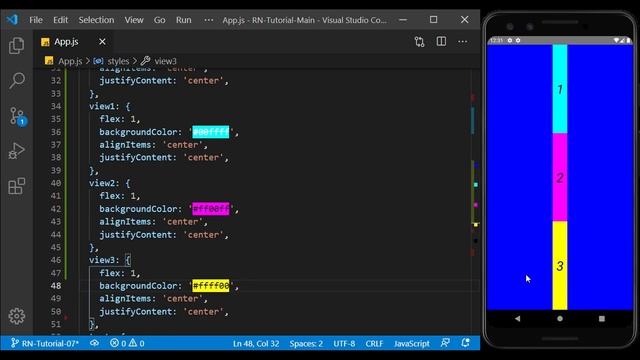Viewport: 640px width, 360px height.
Task: Open Source Control view with badge
Action: pos(17,116)
